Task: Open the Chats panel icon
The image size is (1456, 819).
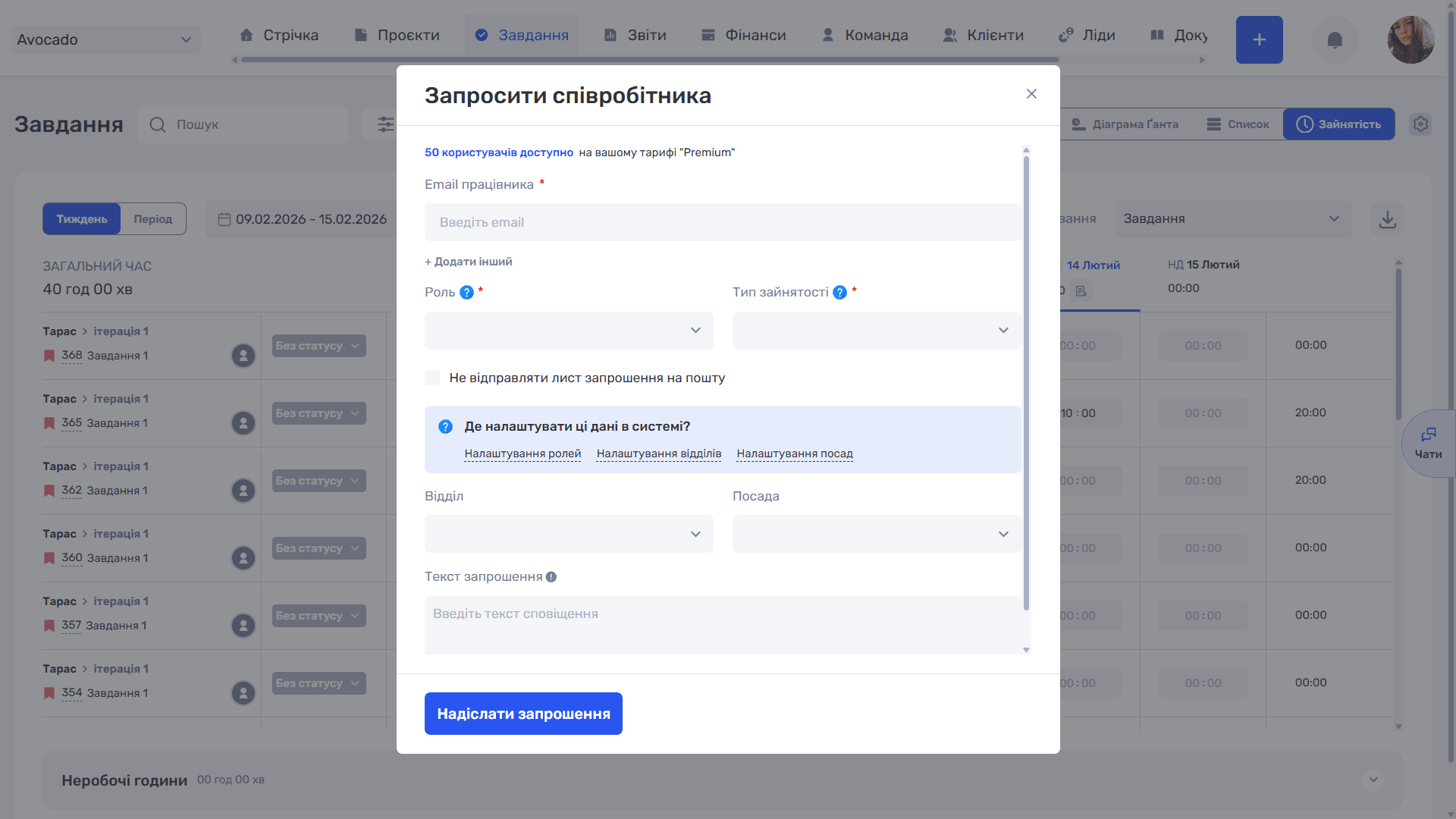Action: click(1429, 444)
